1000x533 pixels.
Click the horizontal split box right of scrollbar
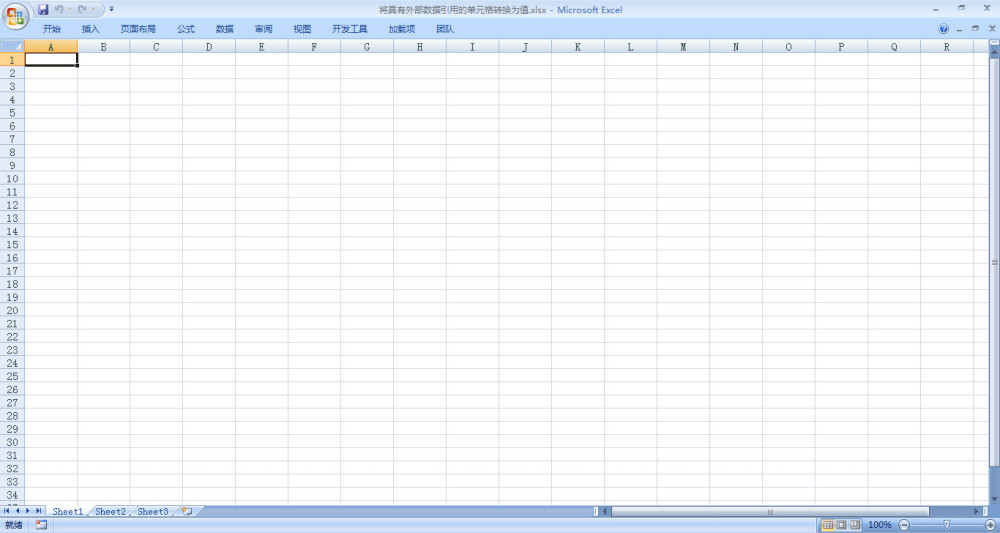click(985, 511)
